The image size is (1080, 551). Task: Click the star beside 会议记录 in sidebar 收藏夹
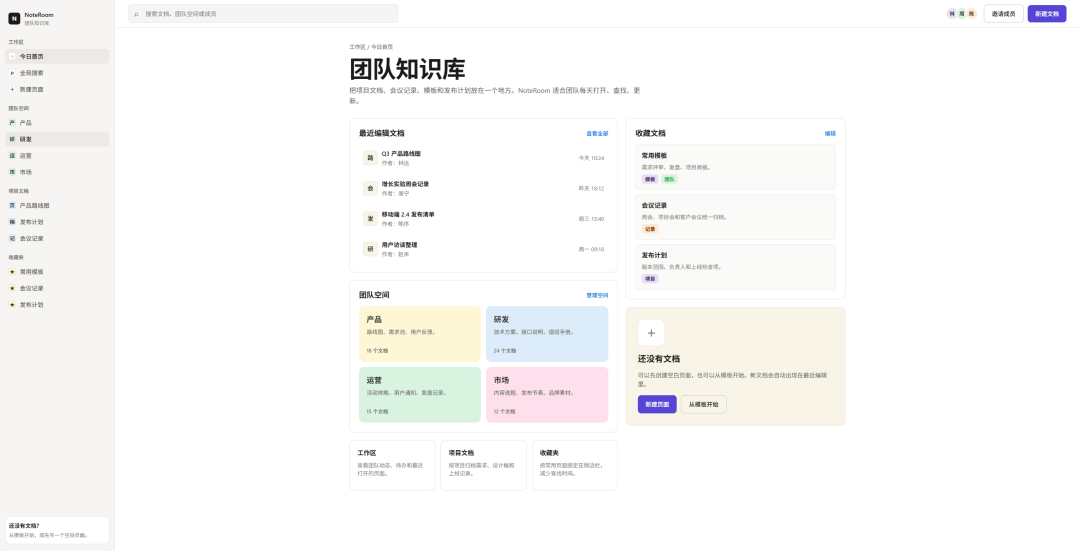coord(12,288)
